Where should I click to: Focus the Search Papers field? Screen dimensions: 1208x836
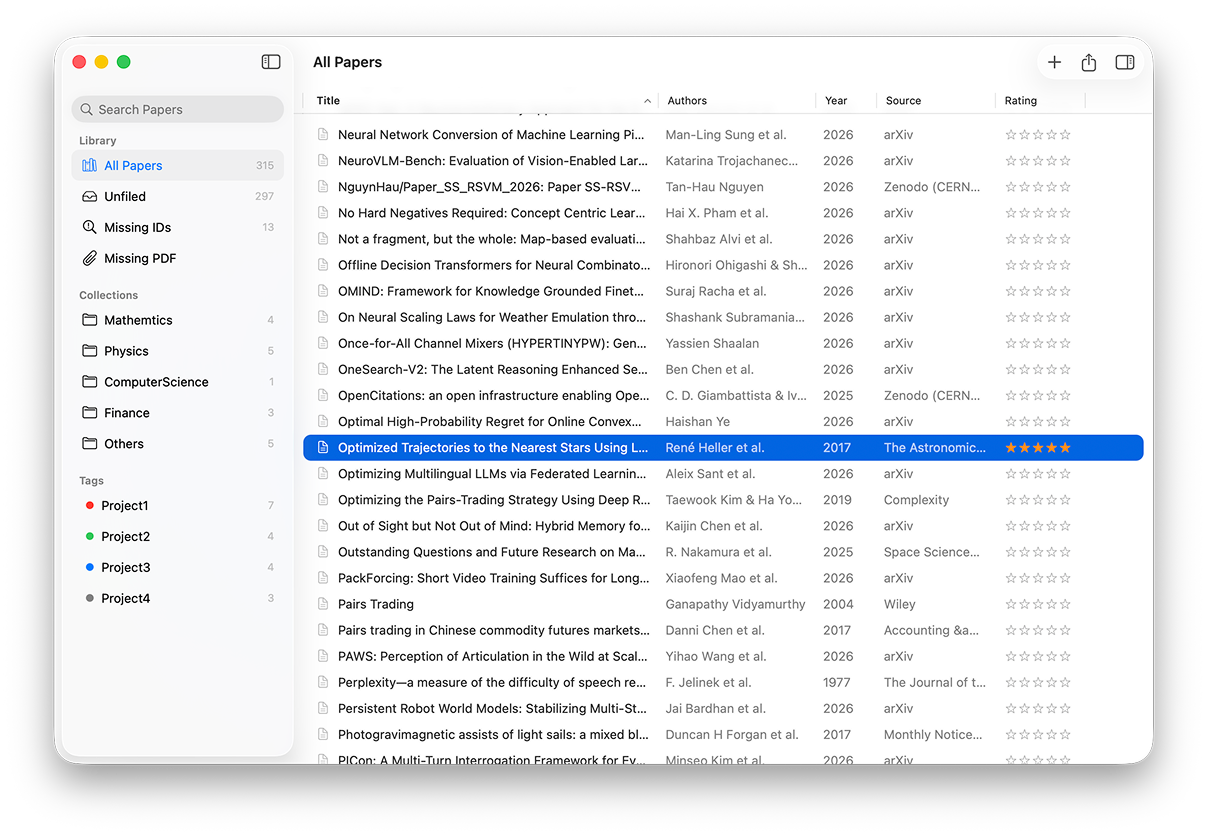coord(178,110)
